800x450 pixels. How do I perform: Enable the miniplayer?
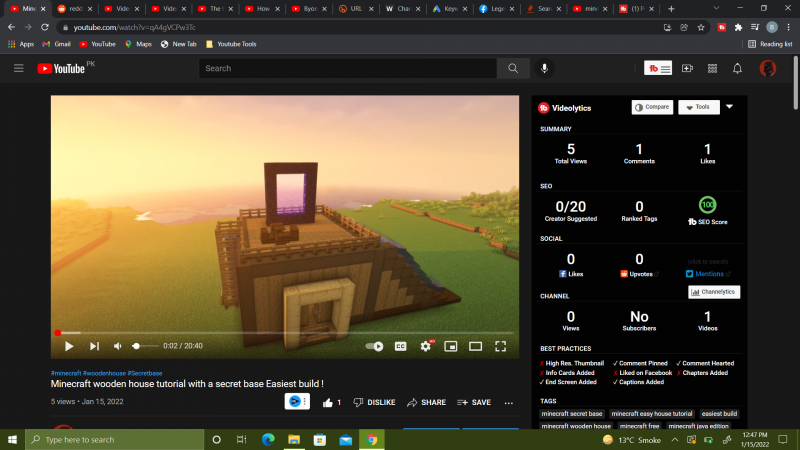point(451,346)
